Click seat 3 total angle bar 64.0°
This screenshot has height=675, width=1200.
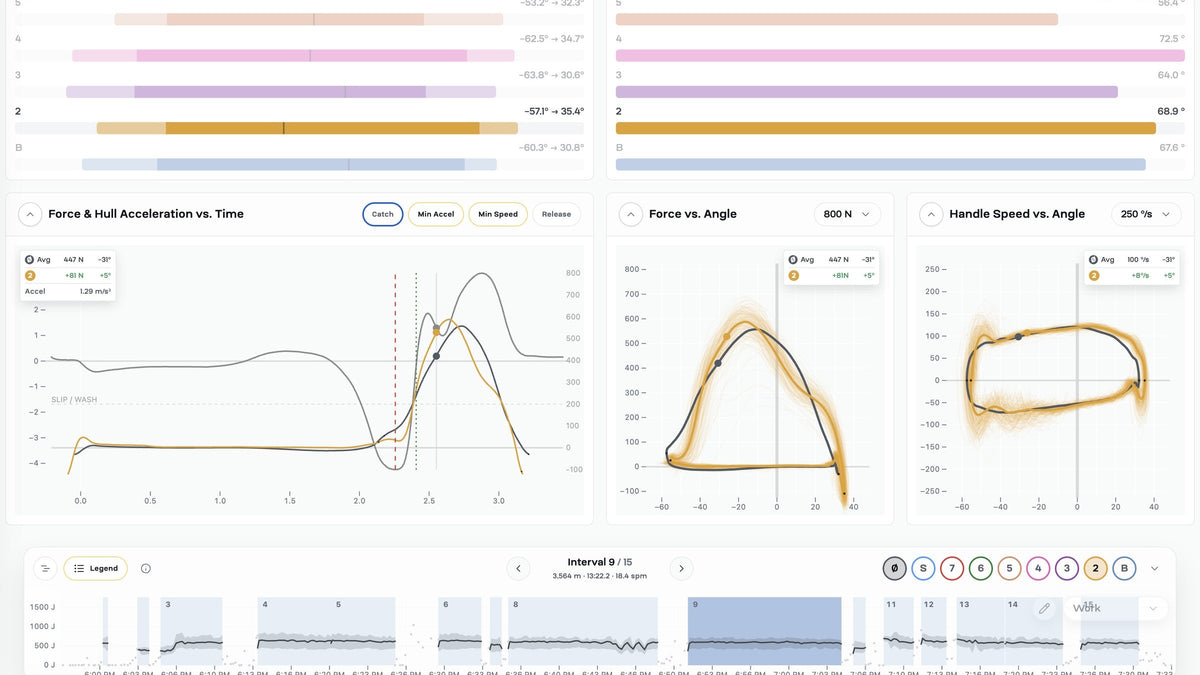click(x=867, y=92)
